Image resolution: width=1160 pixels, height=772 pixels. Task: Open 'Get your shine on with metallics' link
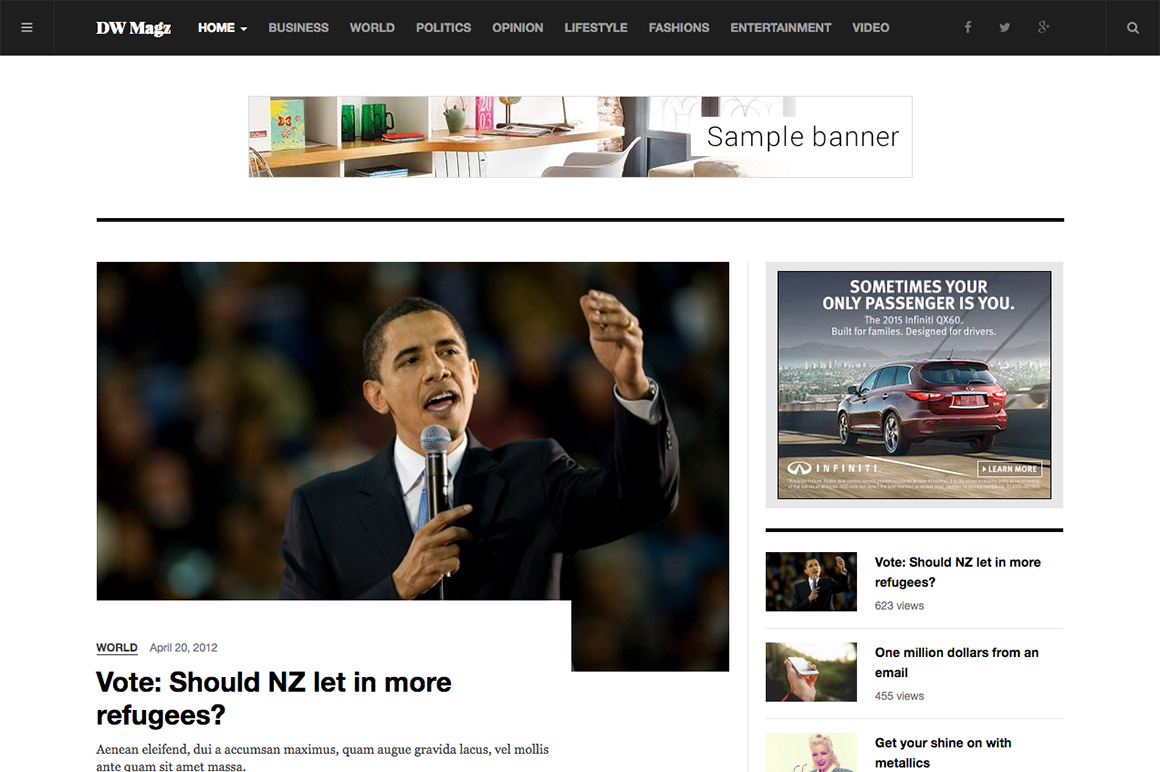tap(943, 753)
